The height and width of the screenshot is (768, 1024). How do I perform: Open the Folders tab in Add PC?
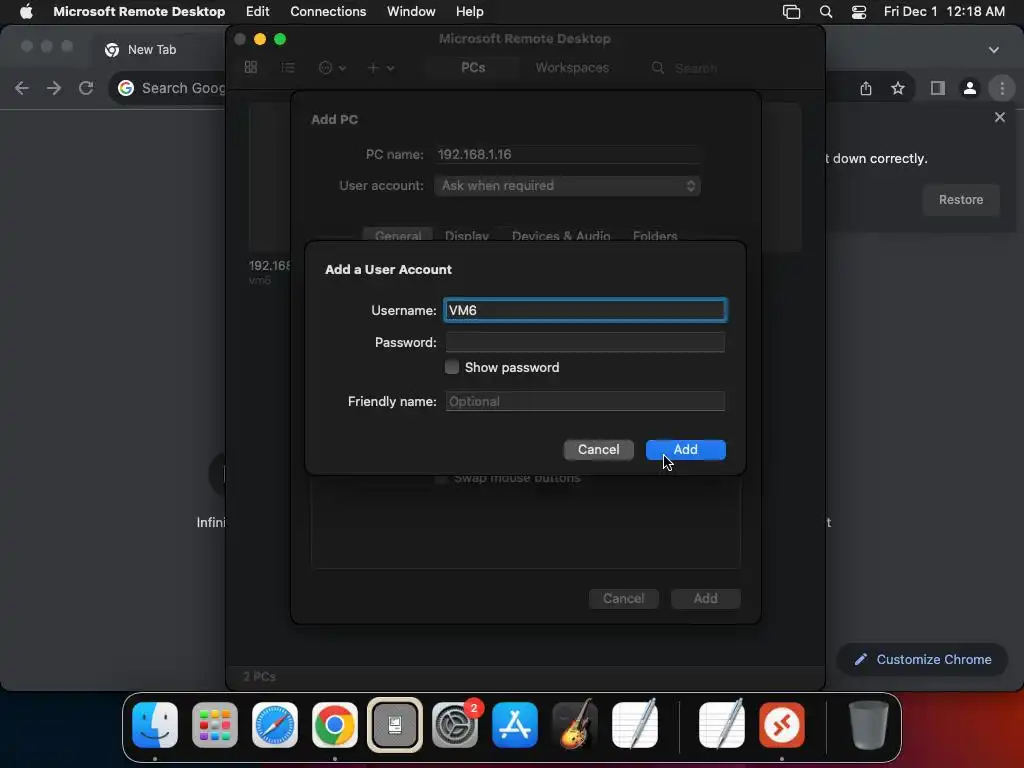point(655,236)
